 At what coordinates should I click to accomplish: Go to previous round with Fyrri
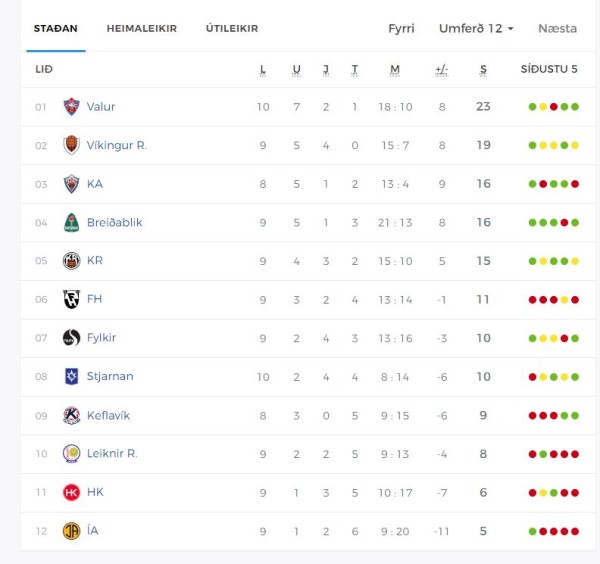click(x=401, y=28)
